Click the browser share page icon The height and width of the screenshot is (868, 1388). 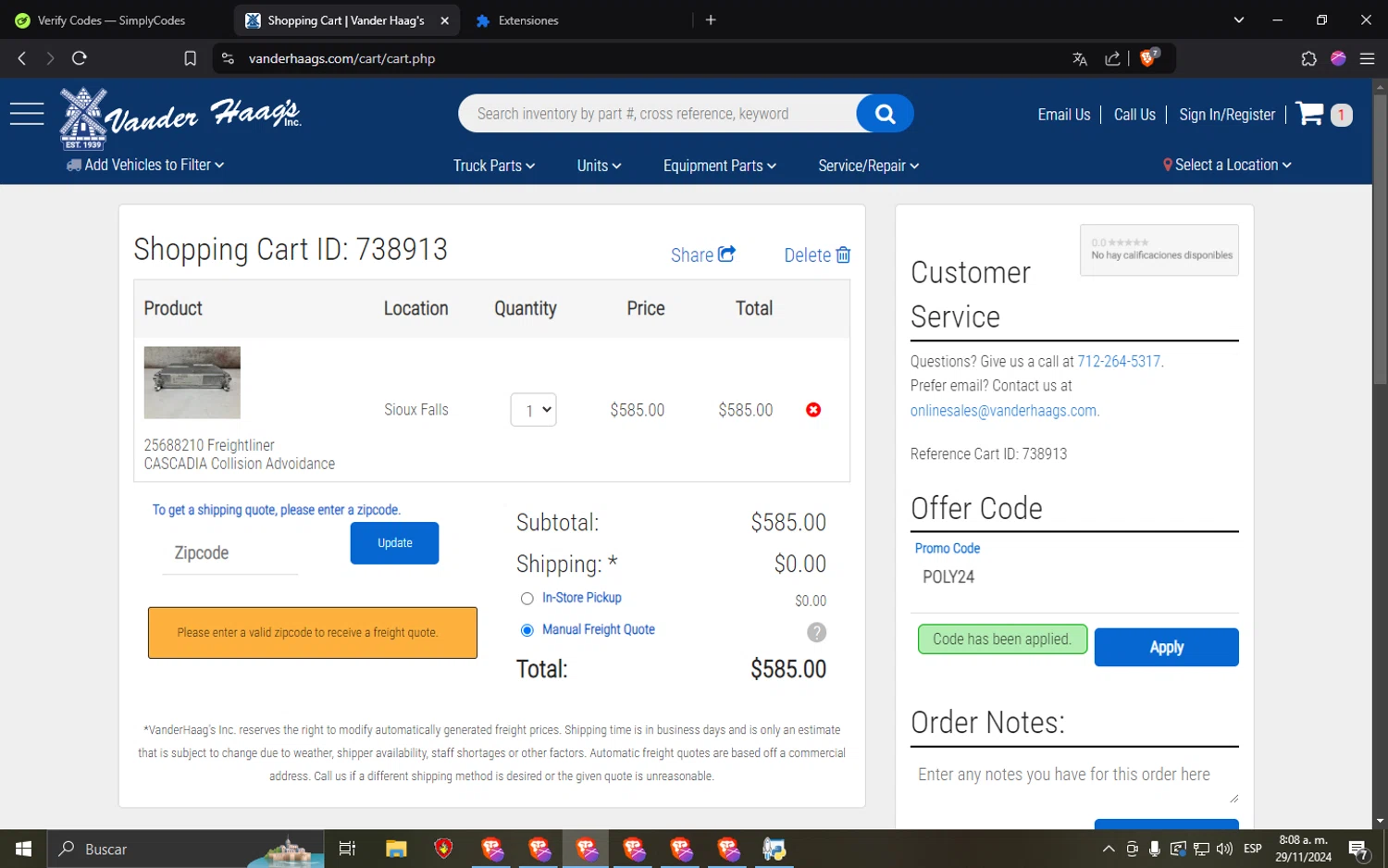(x=1113, y=59)
